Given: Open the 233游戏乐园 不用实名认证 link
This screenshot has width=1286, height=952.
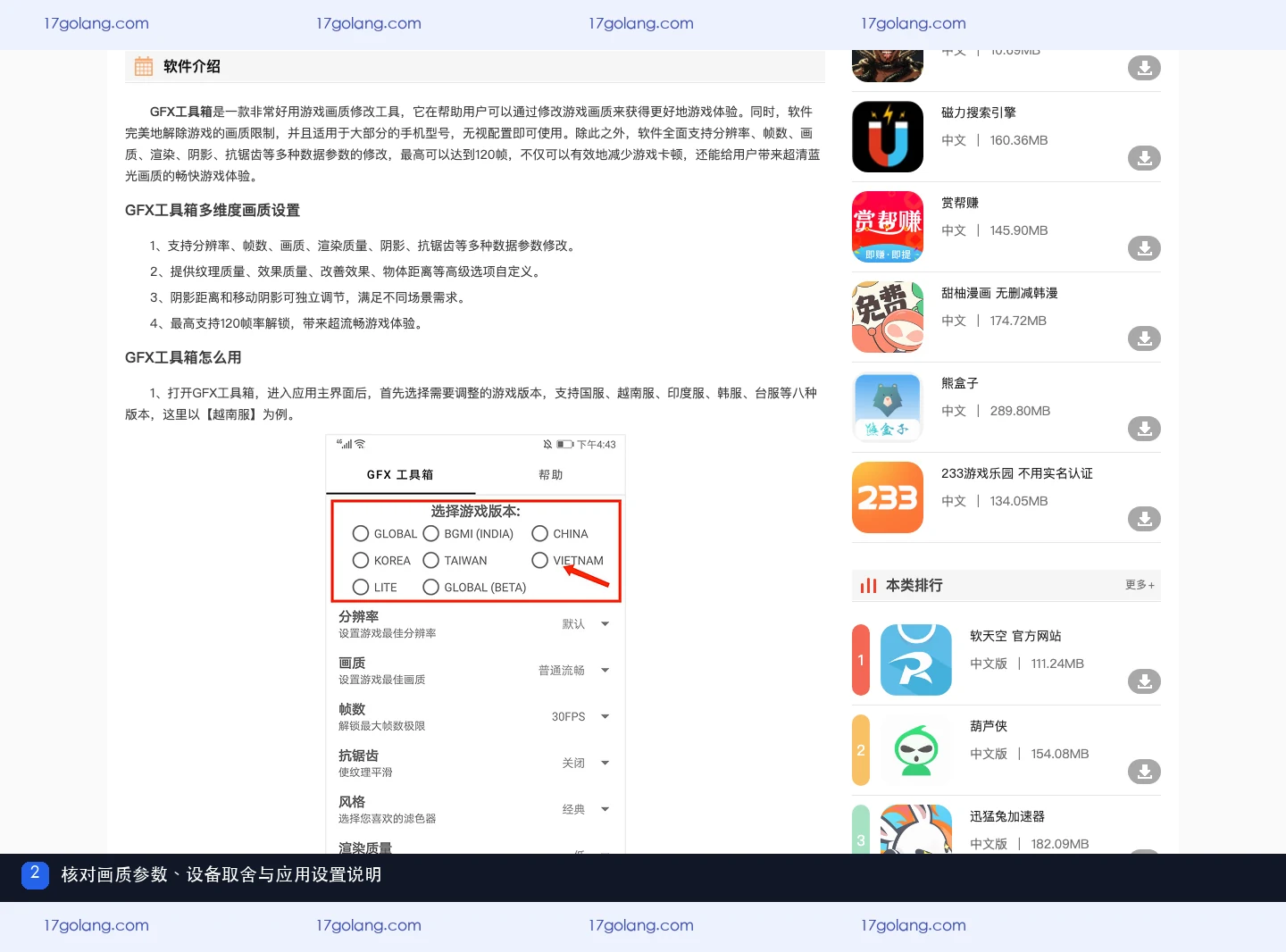Looking at the screenshot, I should 1017,473.
